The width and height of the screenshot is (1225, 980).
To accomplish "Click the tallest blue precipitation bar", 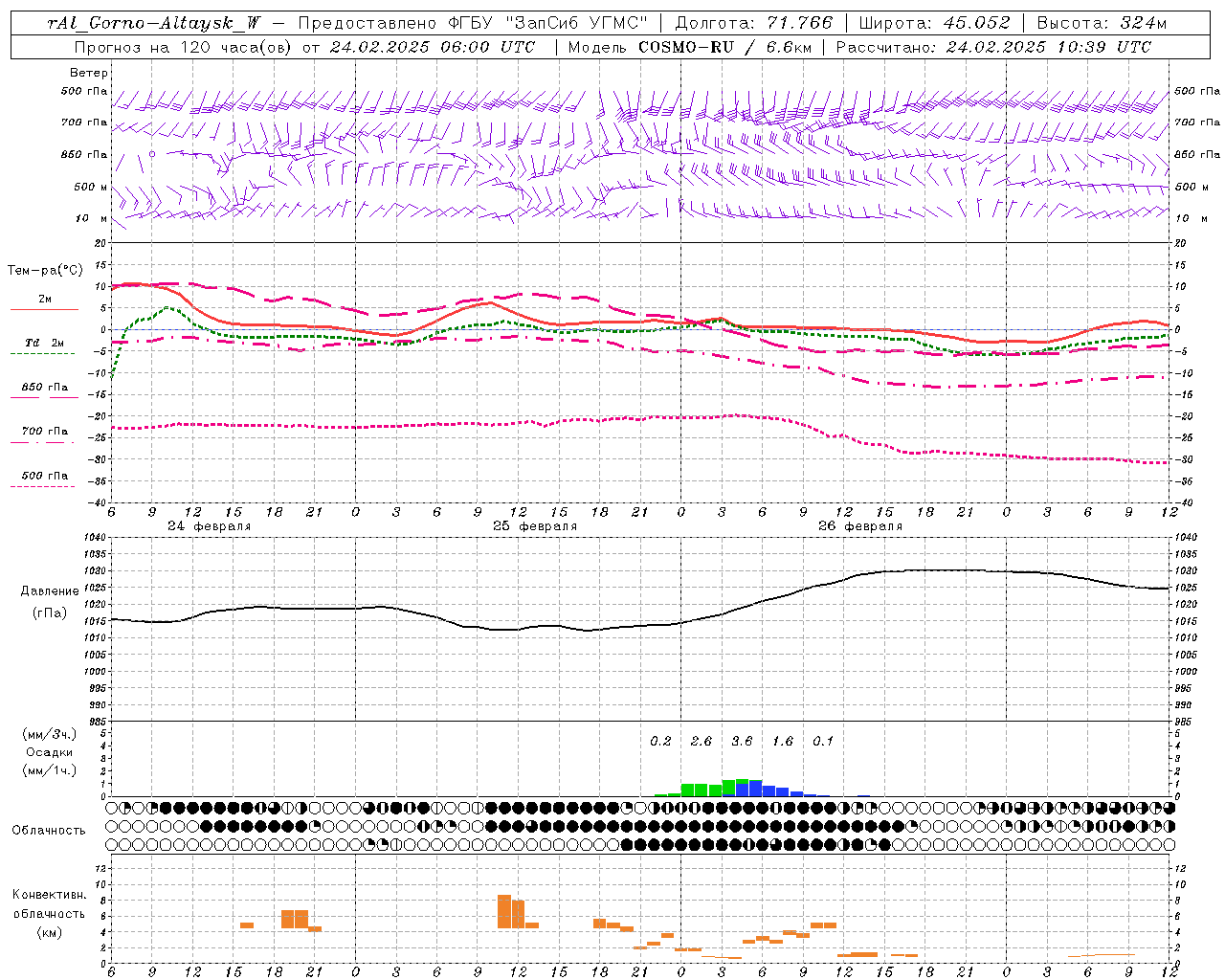I will [x=755, y=789].
